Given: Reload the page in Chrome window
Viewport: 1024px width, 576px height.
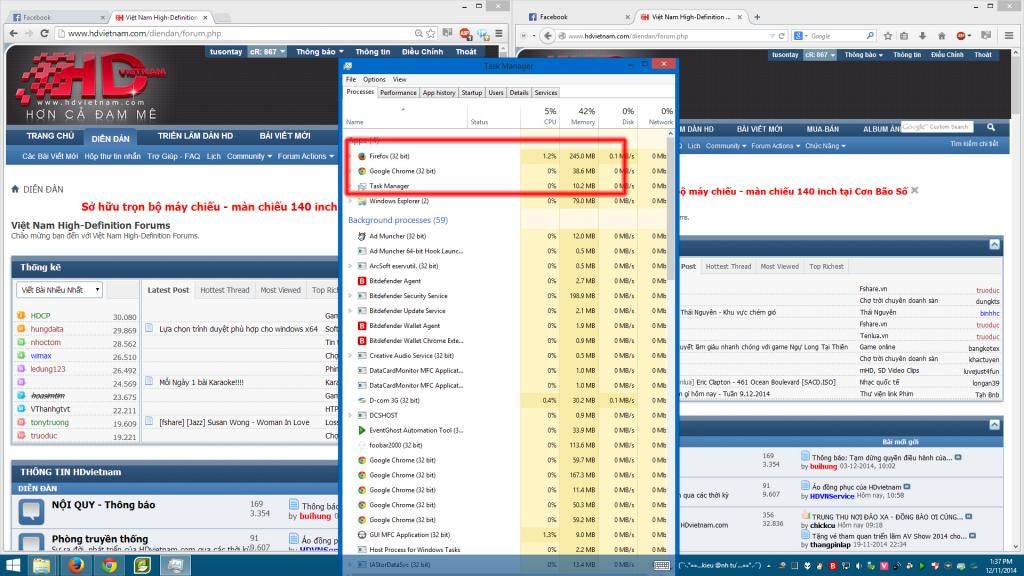Looking at the screenshot, I should coord(44,33).
